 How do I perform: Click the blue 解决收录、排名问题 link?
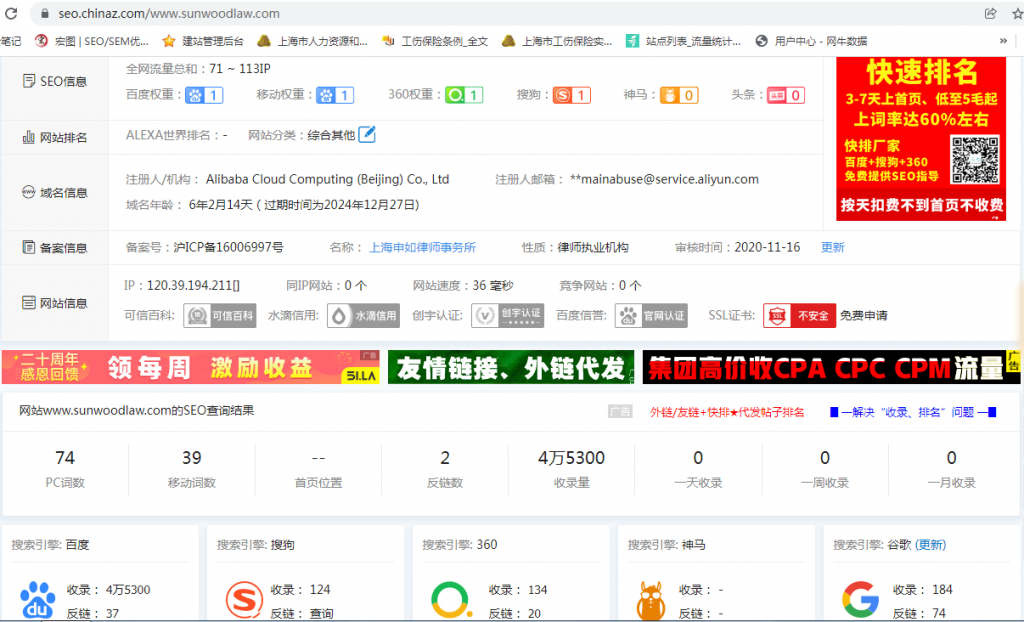913,412
